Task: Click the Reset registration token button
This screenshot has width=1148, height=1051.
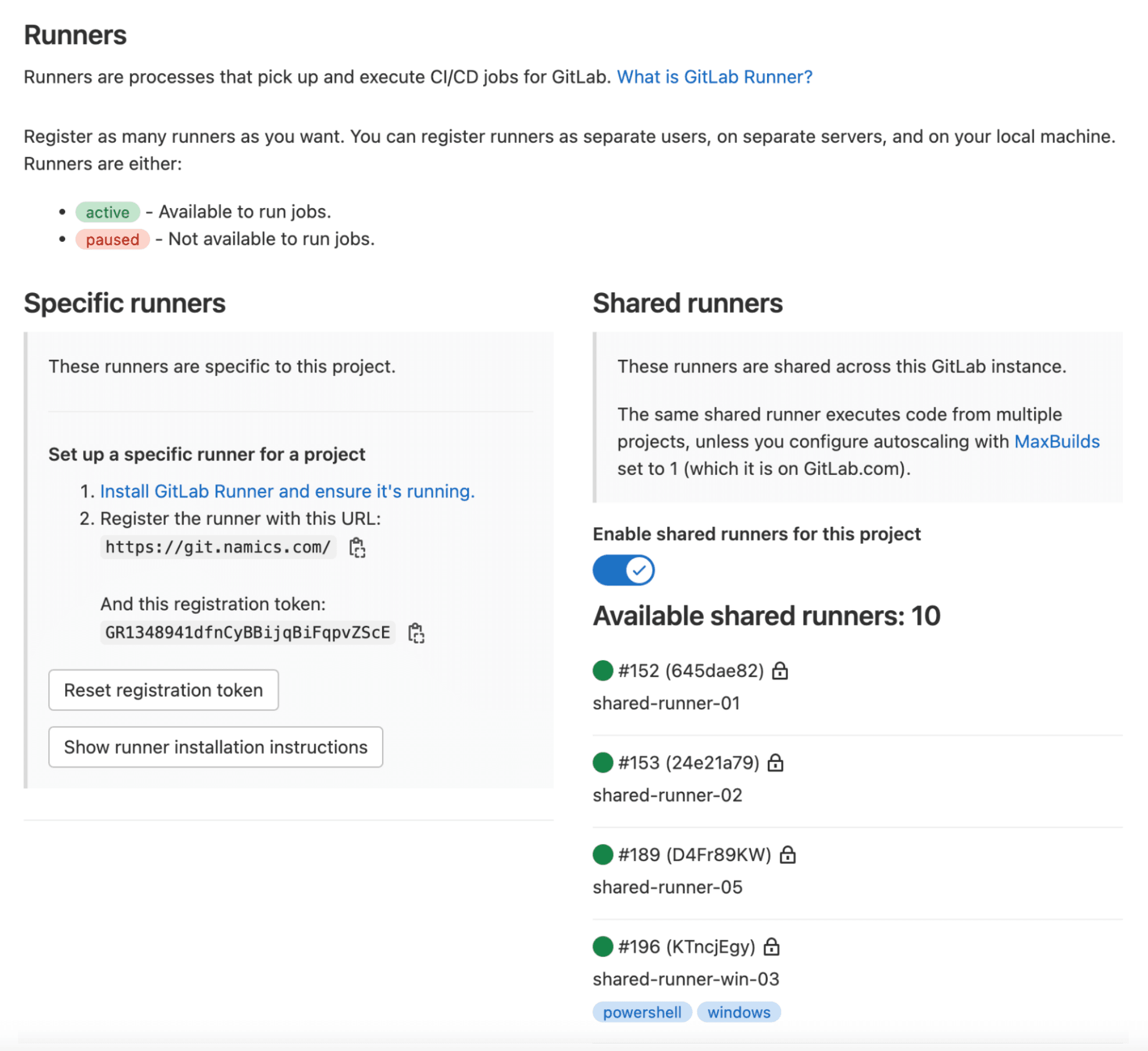Action: click(163, 690)
